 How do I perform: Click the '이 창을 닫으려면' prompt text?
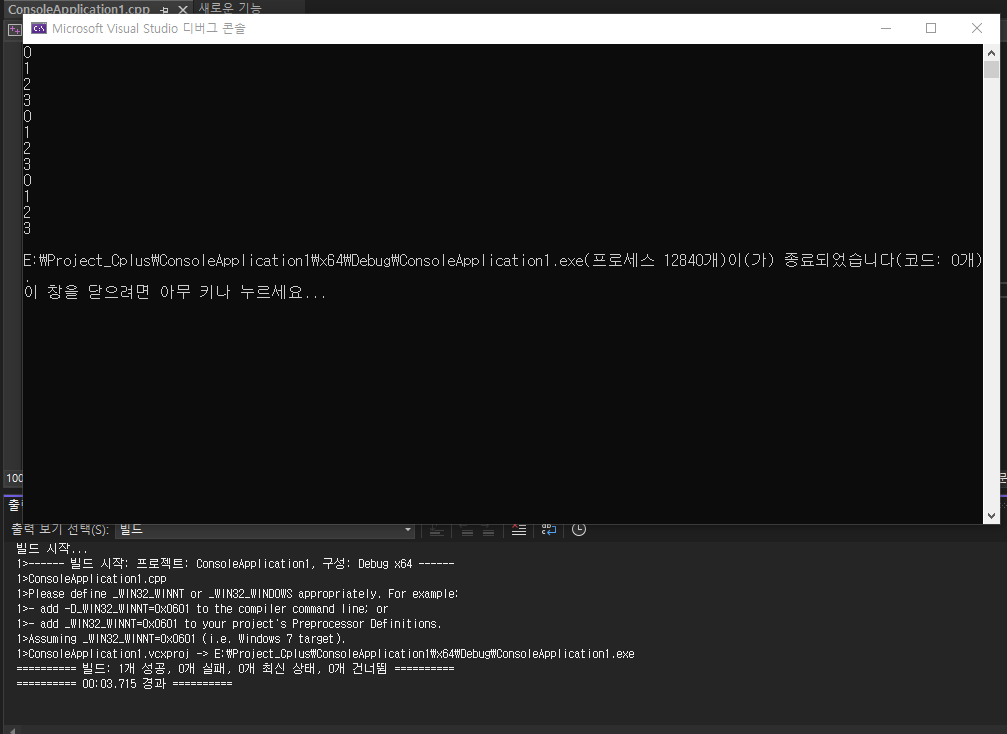click(x=175, y=292)
